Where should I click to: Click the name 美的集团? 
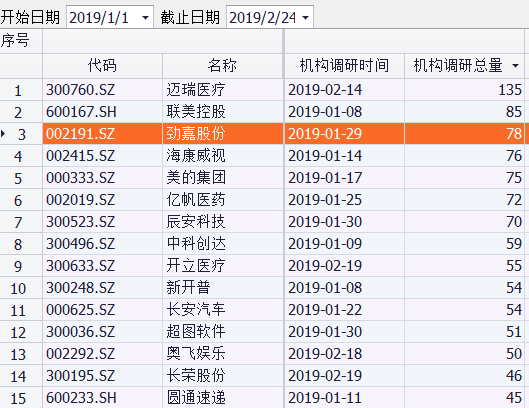pyautogui.click(x=196, y=178)
